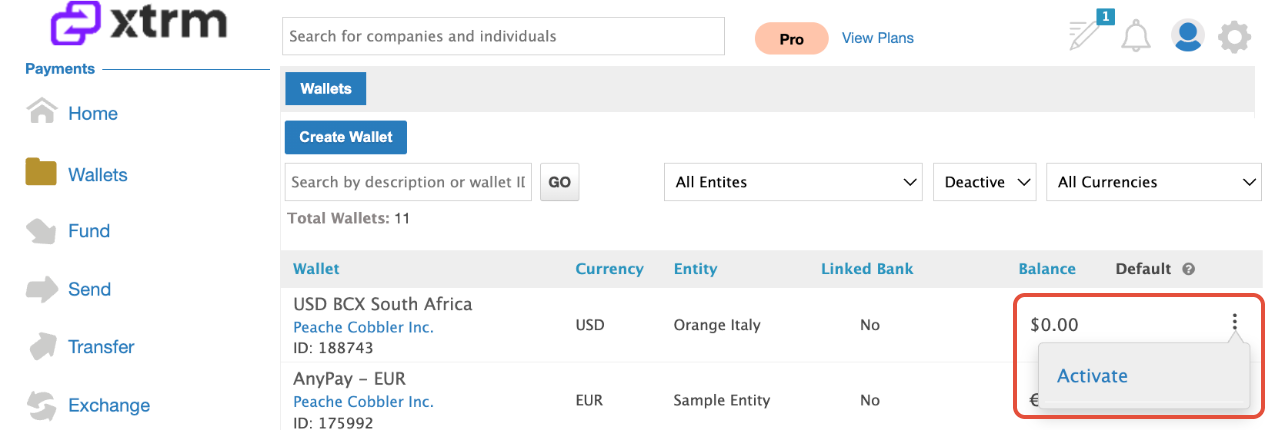Focus the companies and individuals search field

coord(503,36)
